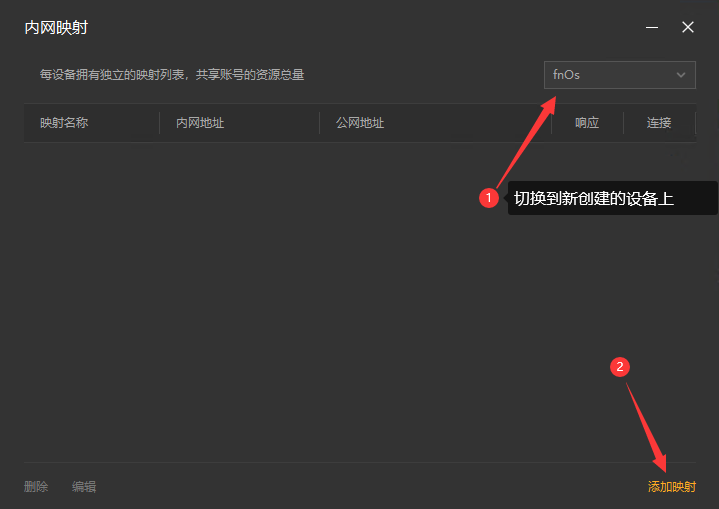
Task: Click the 内网地址 column header
Action: tap(200, 123)
